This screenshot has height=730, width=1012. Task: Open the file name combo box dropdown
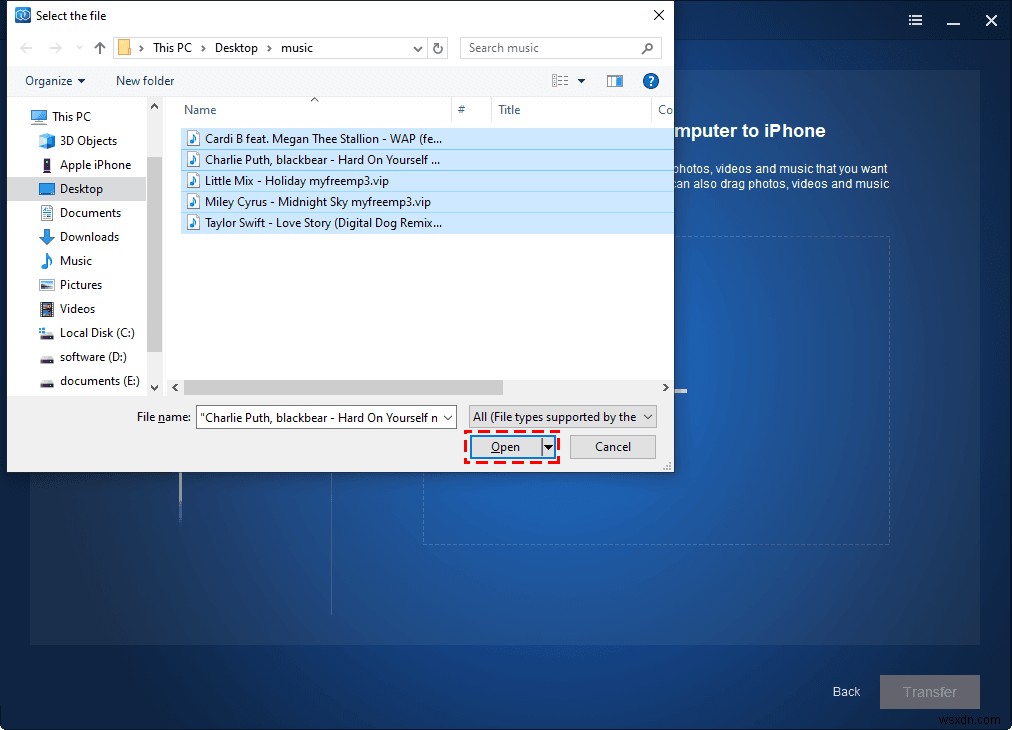click(x=448, y=416)
